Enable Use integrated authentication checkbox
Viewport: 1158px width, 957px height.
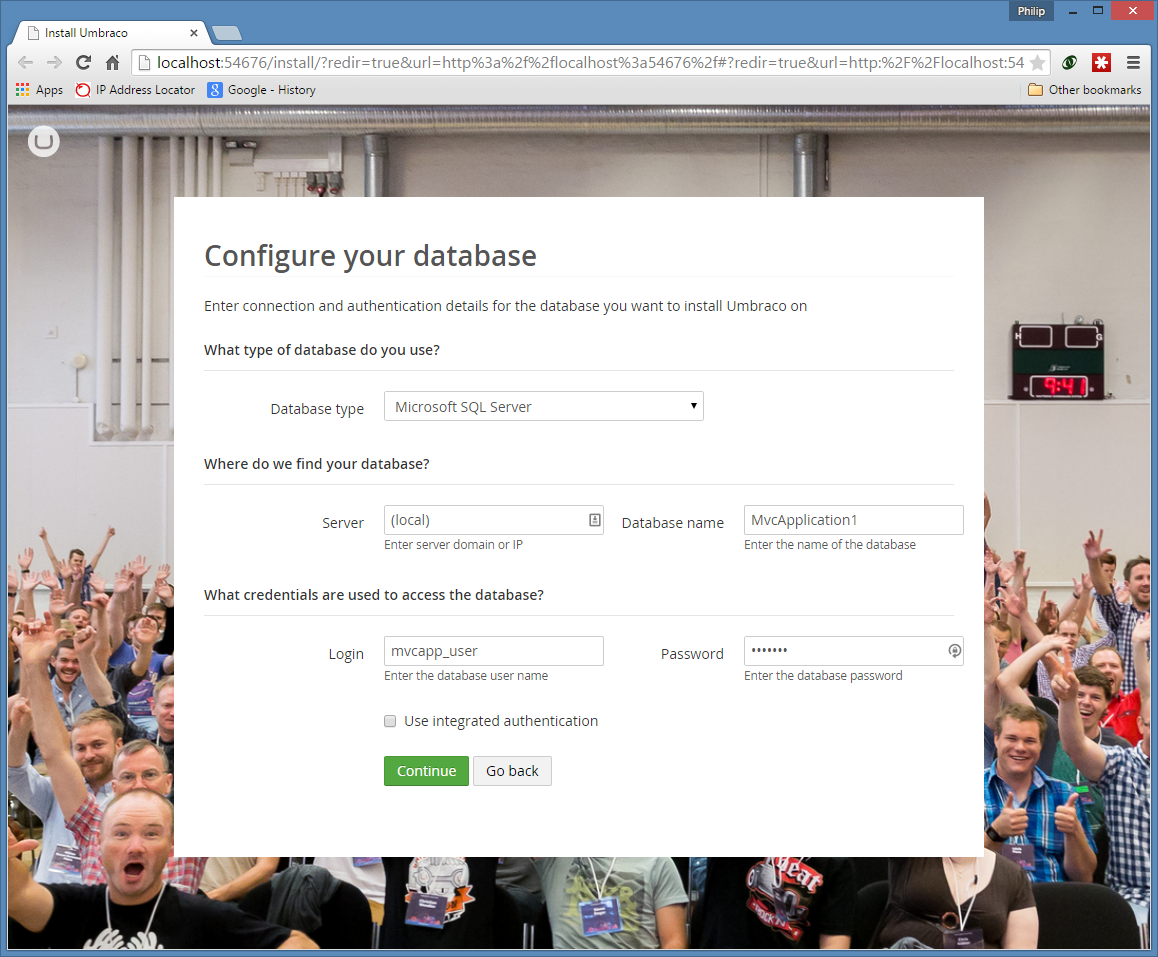(x=391, y=721)
